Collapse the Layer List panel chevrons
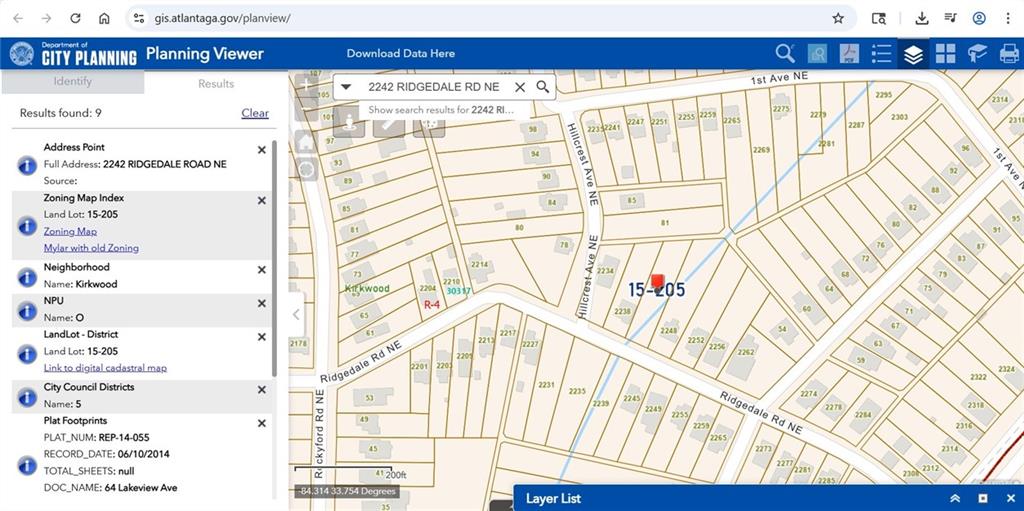This screenshot has width=1024, height=511. point(955,498)
